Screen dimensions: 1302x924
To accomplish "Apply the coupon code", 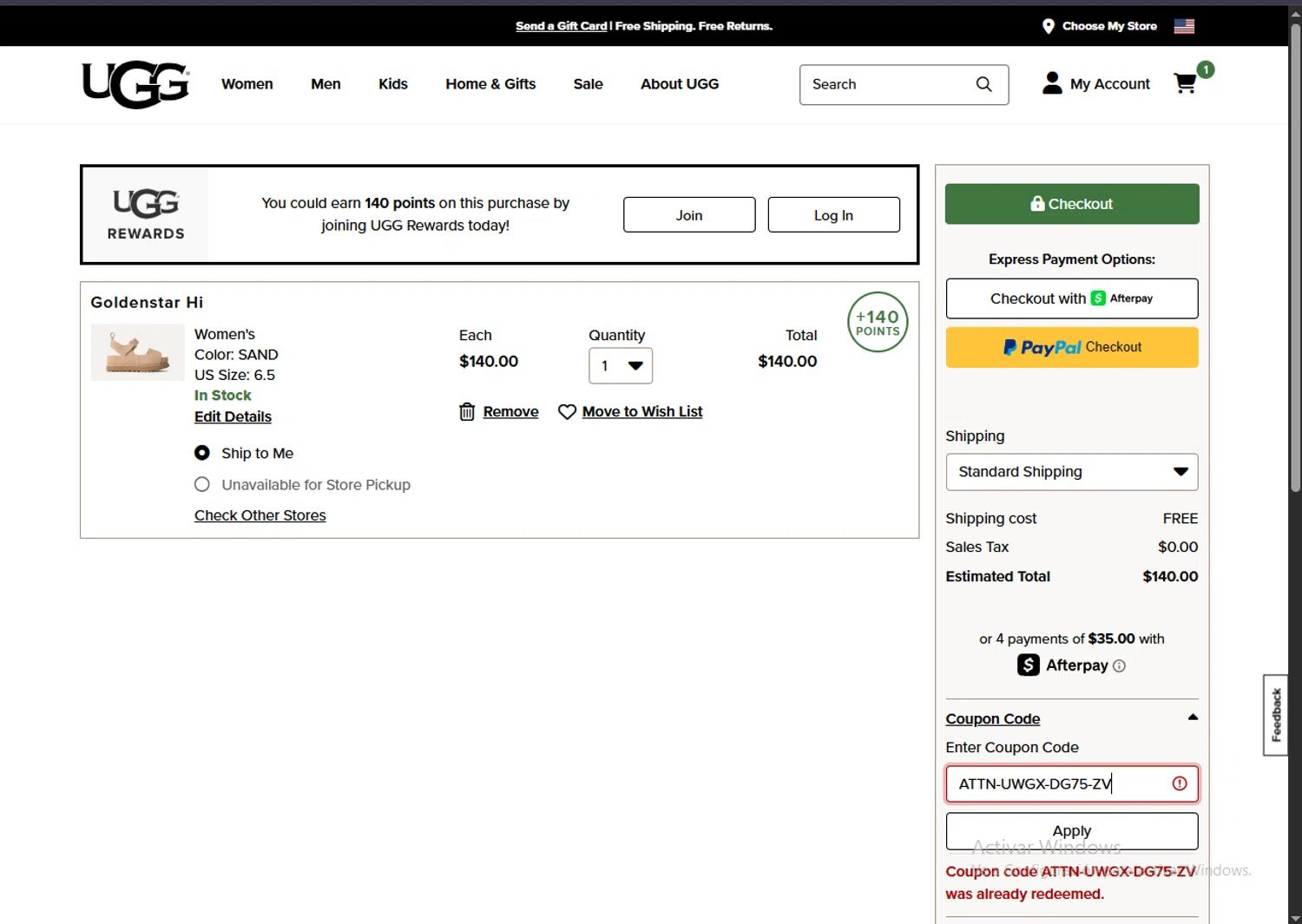I will [1072, 831].
